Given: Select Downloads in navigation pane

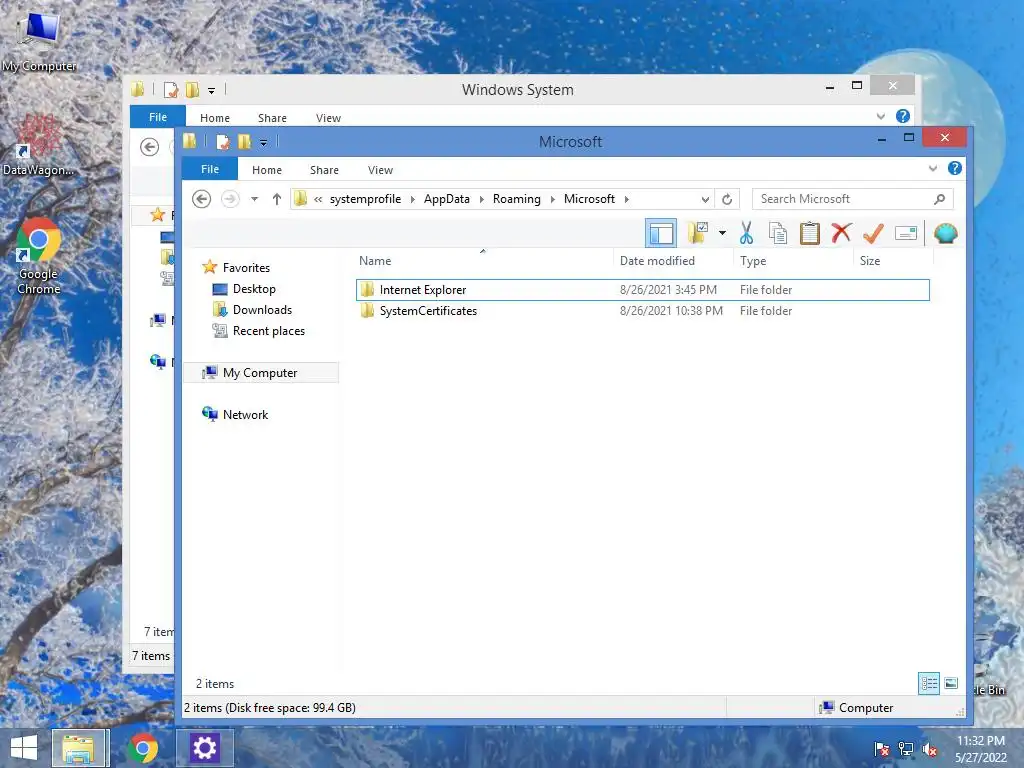Looking at the screenshot, I should [262, 310].
